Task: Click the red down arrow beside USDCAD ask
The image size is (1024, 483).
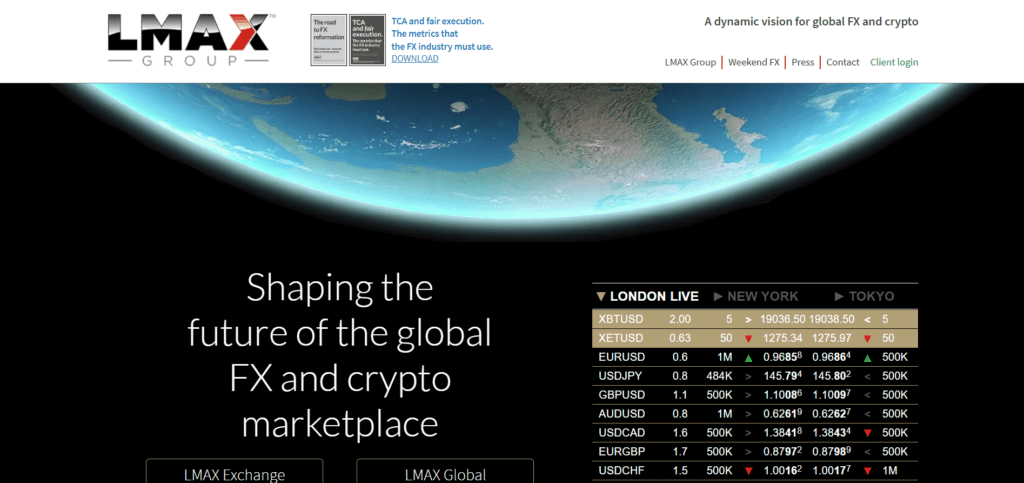Action: 867,433
